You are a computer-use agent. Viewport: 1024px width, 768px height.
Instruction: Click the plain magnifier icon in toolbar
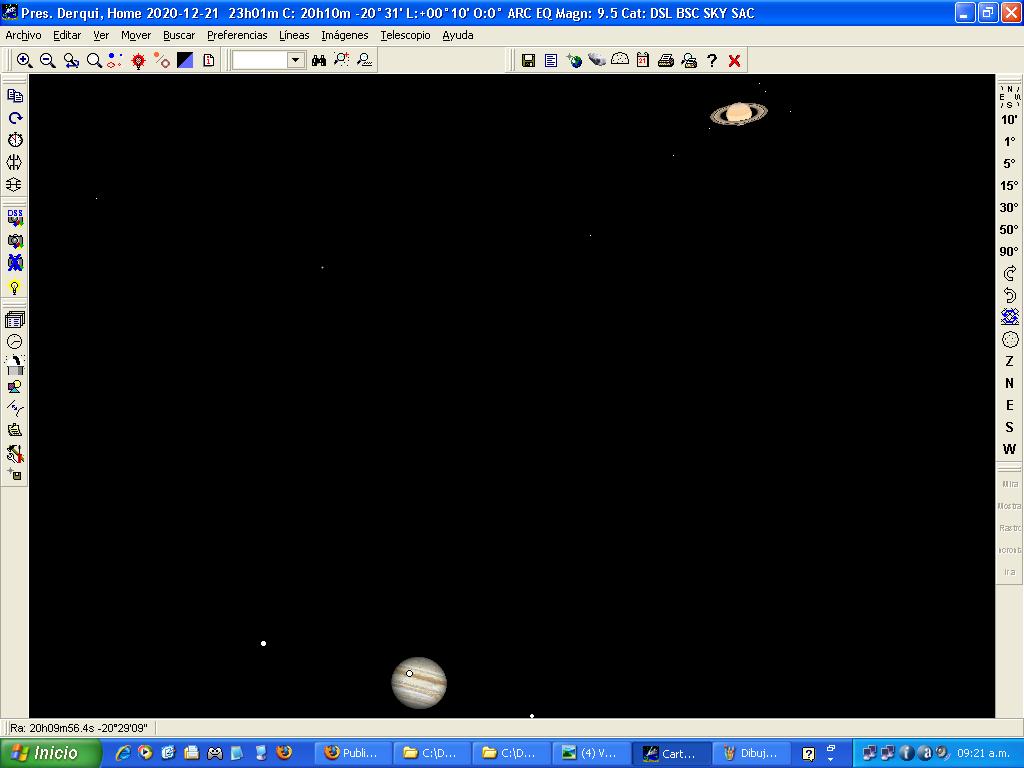(x=94, y=60)
